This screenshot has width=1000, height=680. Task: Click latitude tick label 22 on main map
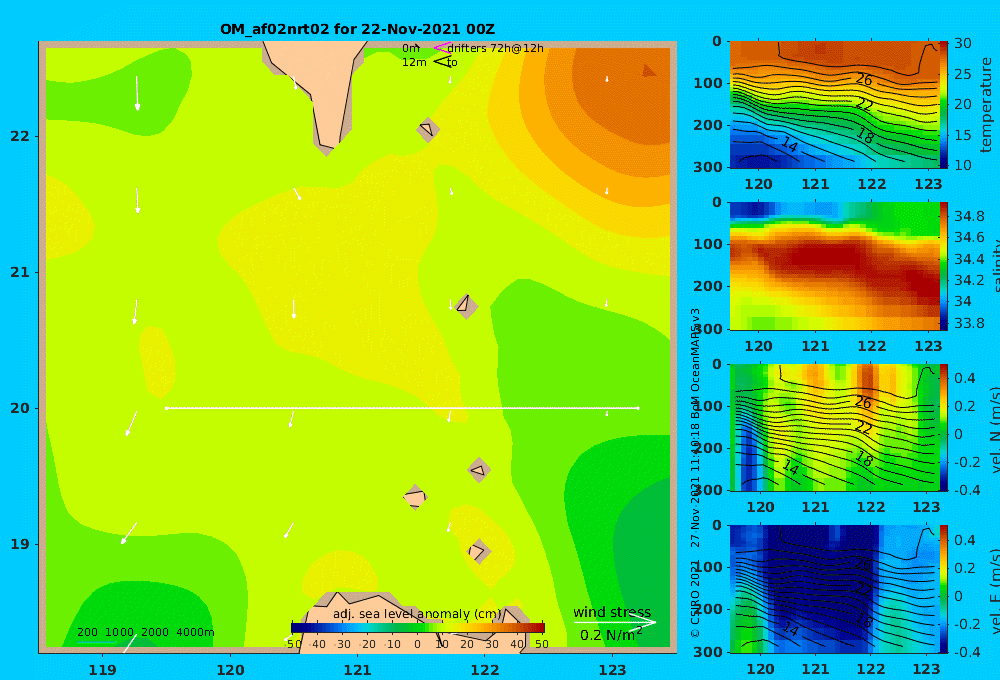pos(20,137)
